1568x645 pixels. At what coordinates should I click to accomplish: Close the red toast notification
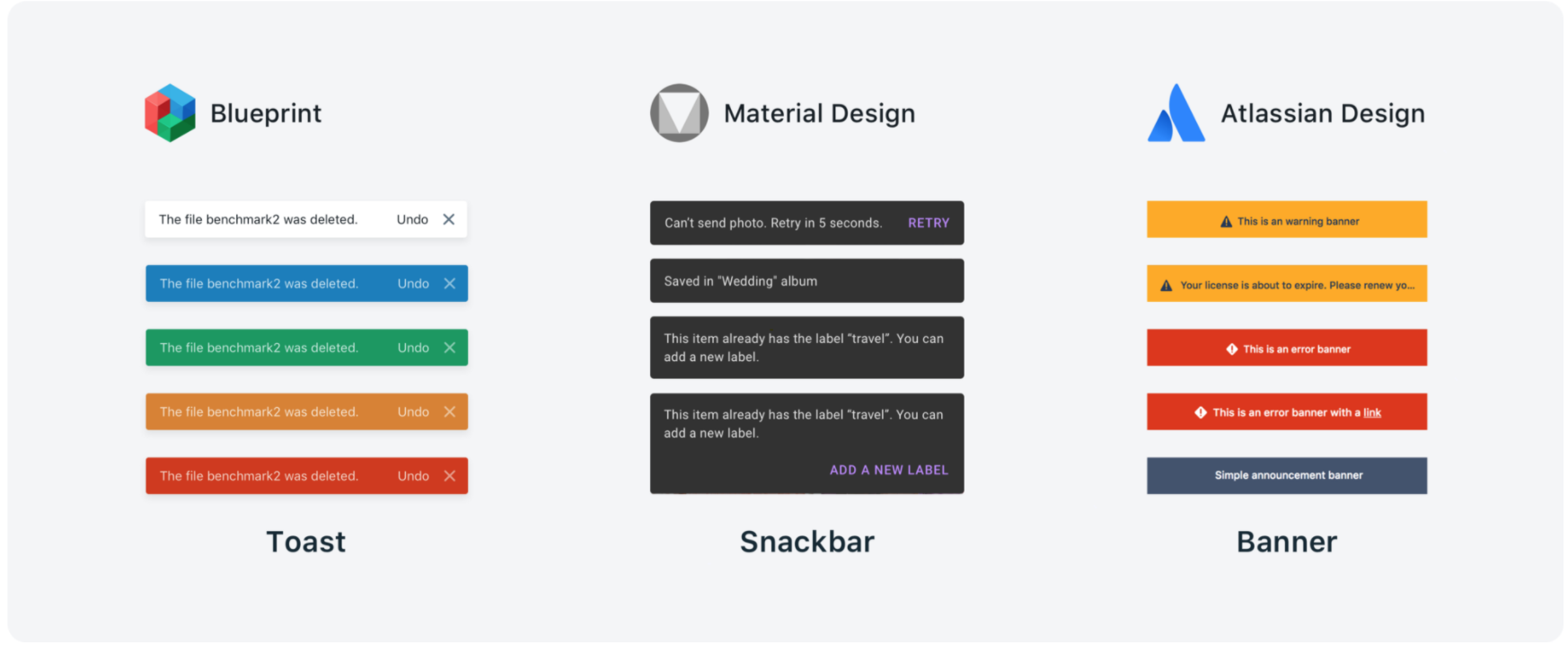tap(450, 476)
